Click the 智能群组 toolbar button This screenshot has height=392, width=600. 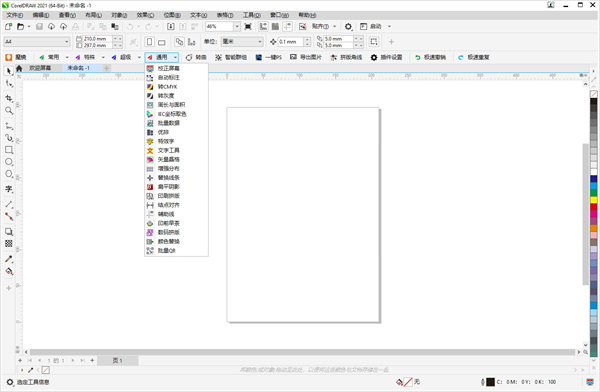[231, 57]
